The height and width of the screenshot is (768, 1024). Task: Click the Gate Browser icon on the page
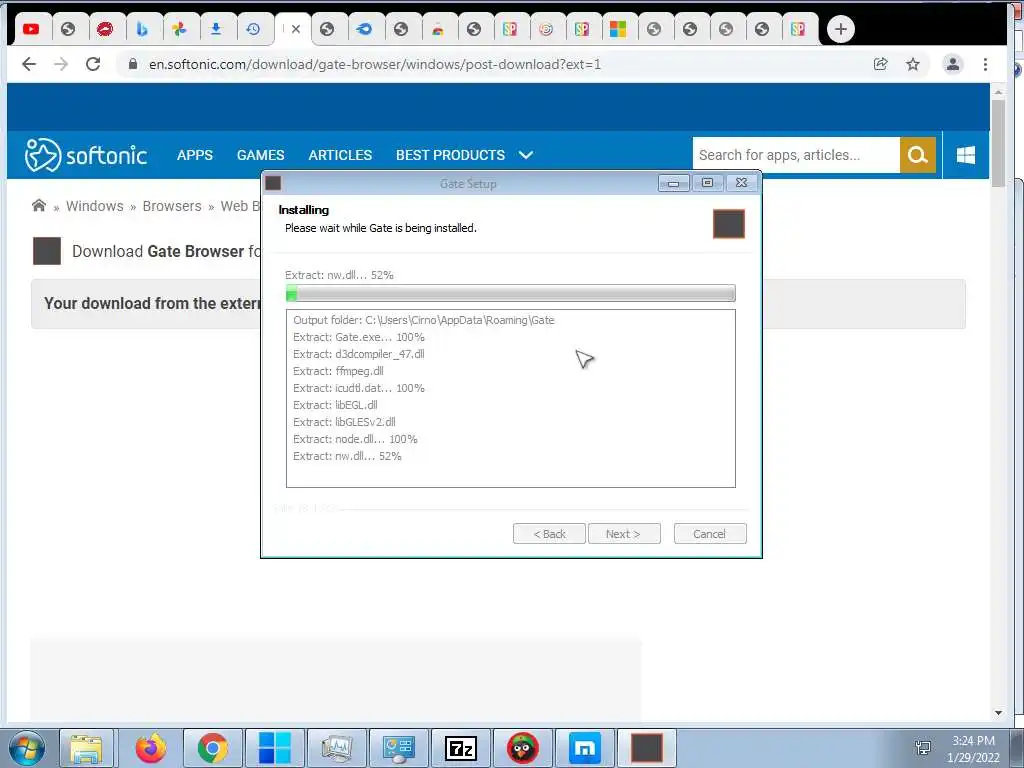[47, 251]
